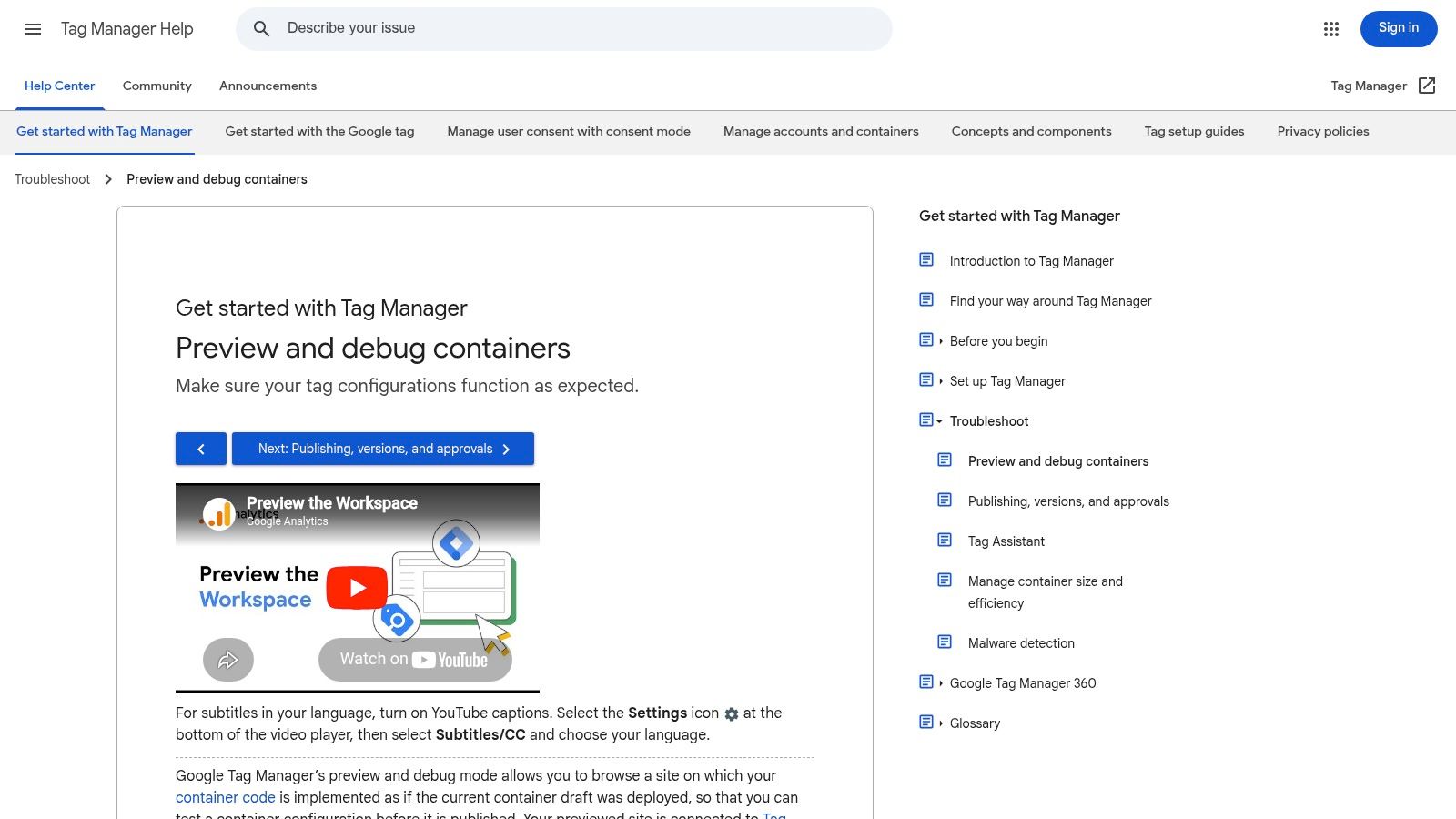1456x819 pixels.
Task: Click the article icon beside Glossary
Action: 925,721
